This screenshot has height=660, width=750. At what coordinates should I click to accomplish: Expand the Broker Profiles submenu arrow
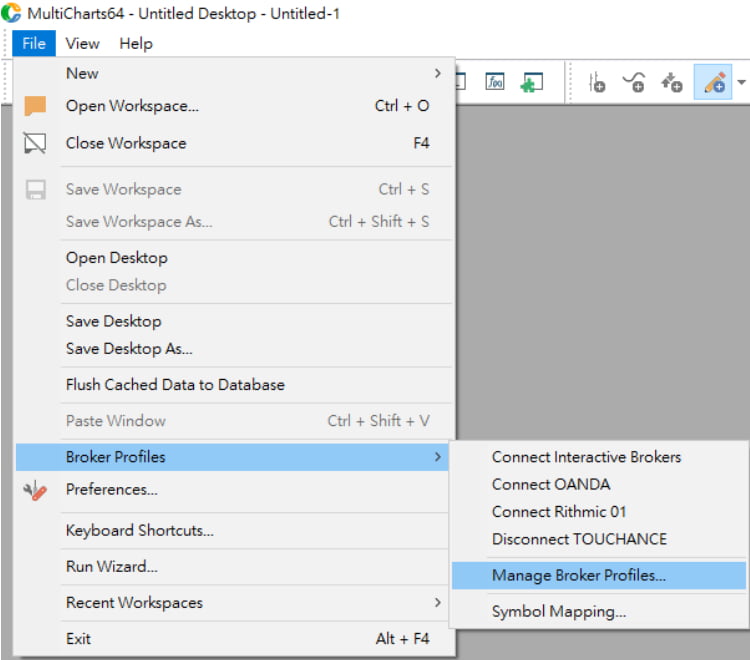[x=437, y=457]
